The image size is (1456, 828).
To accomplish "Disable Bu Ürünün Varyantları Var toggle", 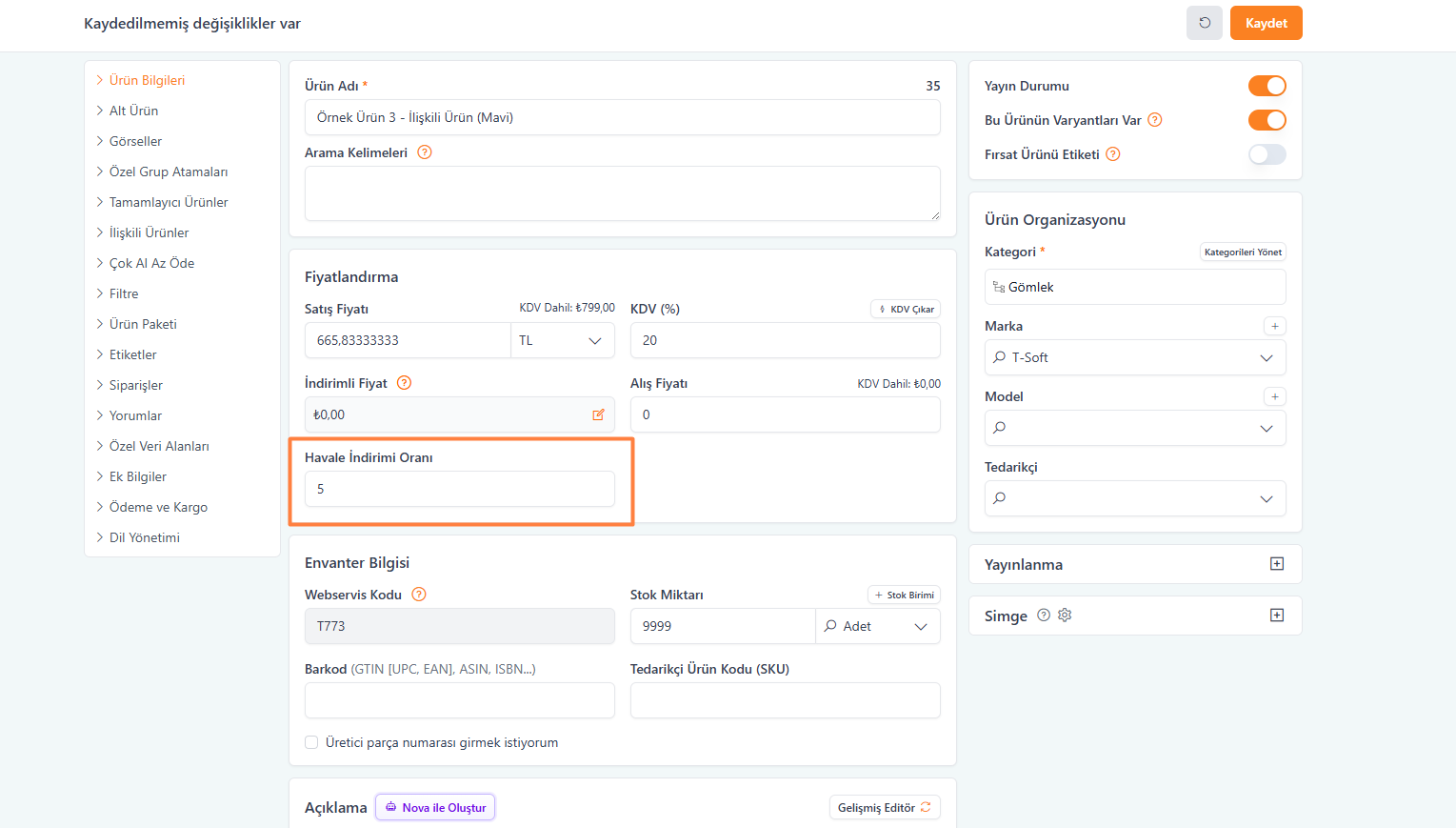I will click(1267, 120).
